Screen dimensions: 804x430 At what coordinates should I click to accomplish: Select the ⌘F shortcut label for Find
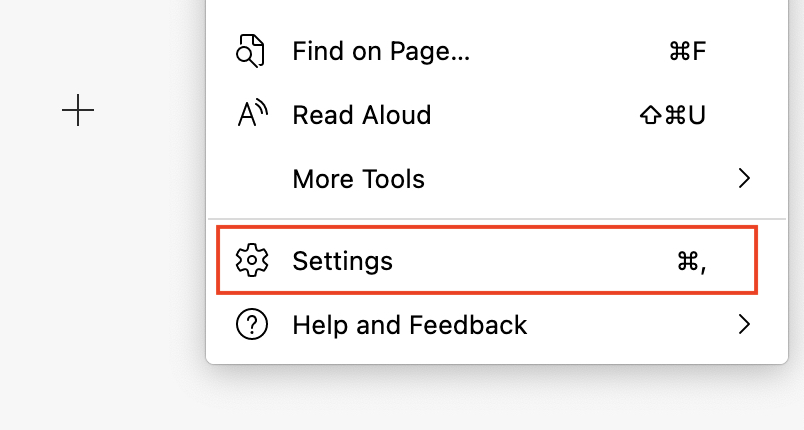pyautogui.click(x=688, y=51)
